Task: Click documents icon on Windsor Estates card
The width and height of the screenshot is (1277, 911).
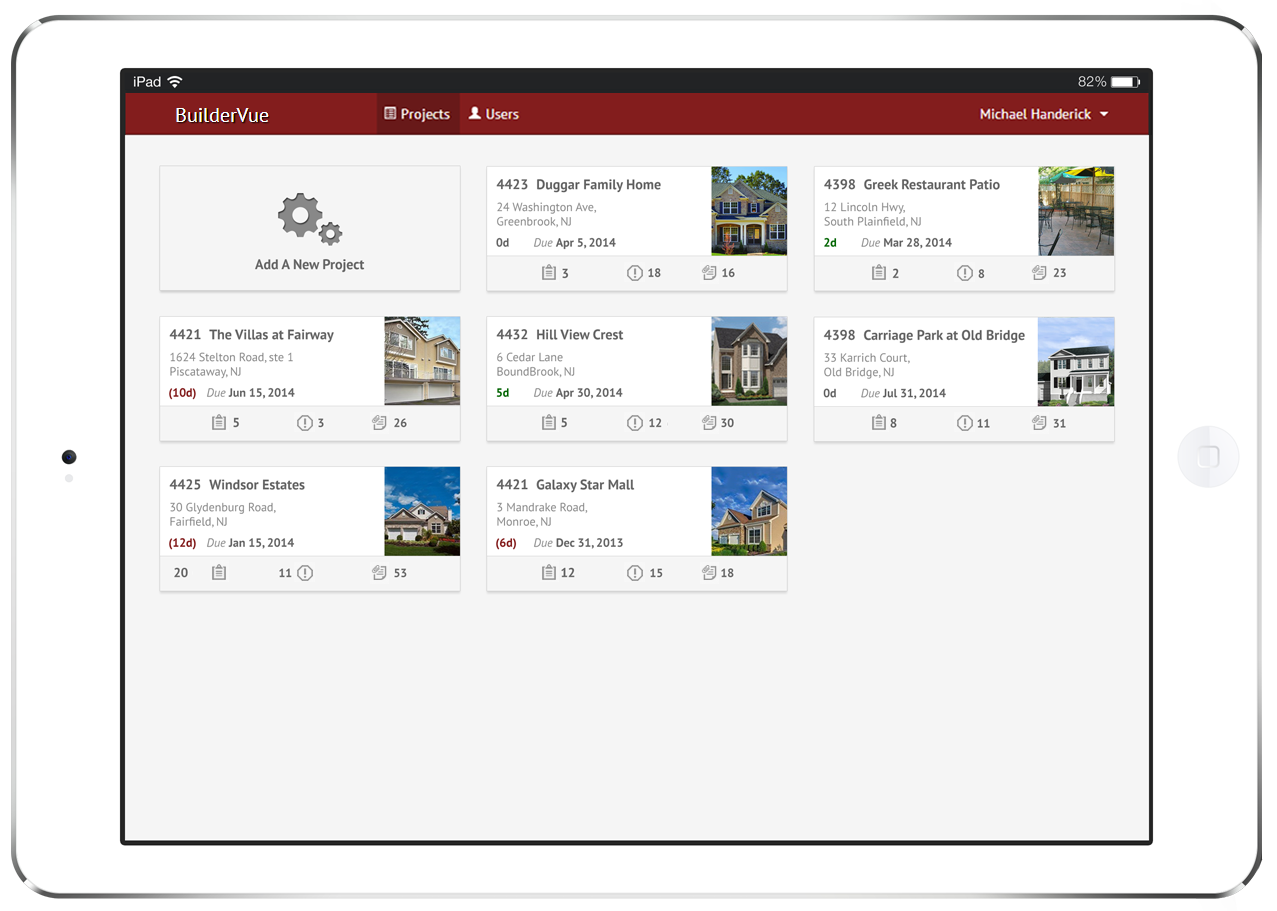Action: (x=379, y=572)
